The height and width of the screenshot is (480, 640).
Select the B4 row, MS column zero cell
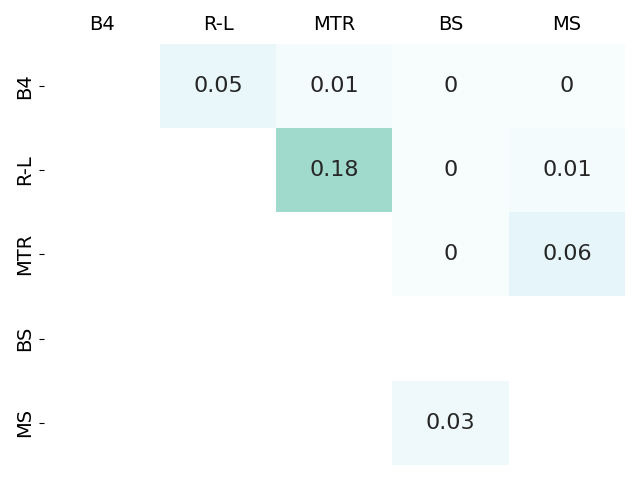(x=567, y=85)
